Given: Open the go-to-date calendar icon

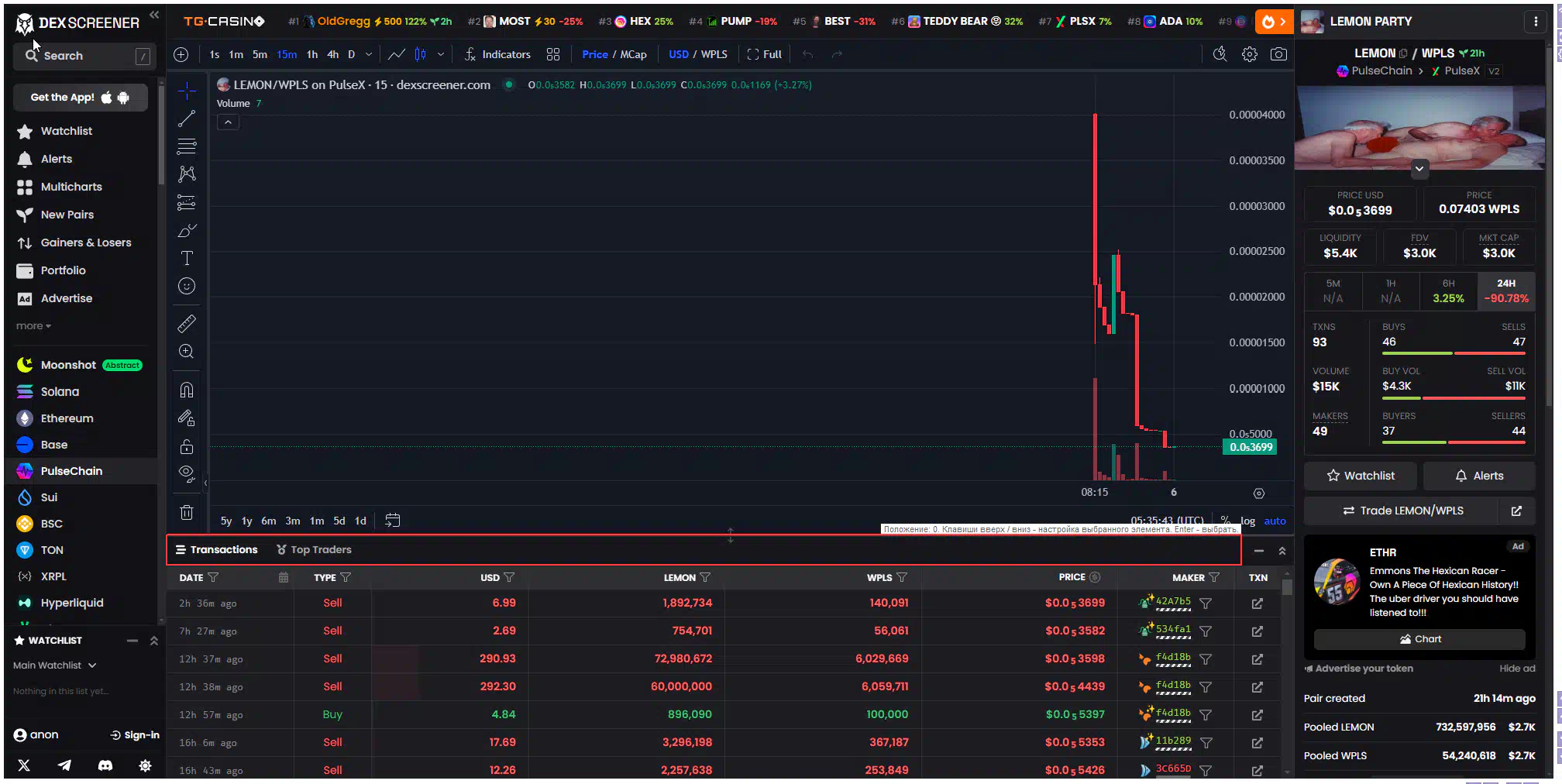Looking at the screenshot, I should [393, 521].
